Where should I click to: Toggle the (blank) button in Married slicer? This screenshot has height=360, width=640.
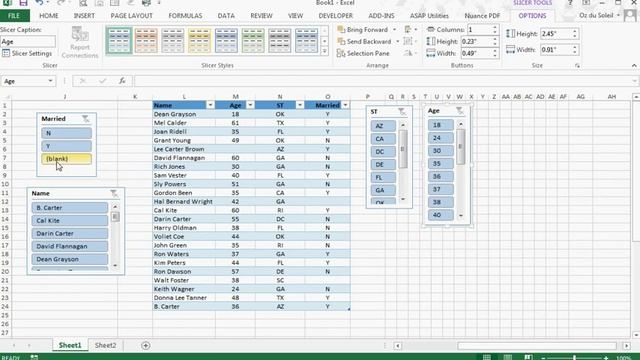coord(66,159)
